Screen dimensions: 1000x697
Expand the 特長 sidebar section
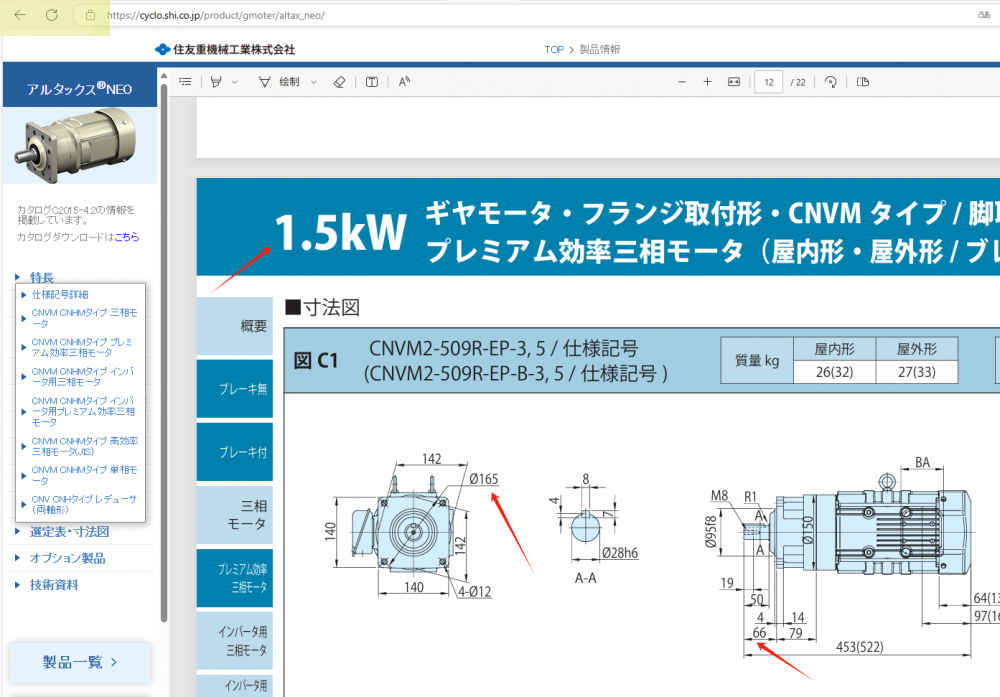[x=41, y=277]
